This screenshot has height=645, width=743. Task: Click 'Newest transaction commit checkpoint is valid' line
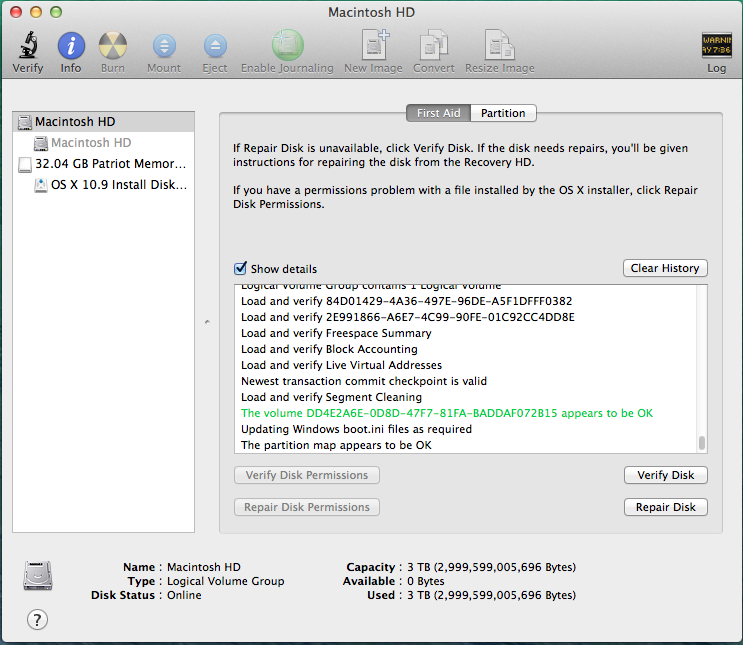pos(364,381)
